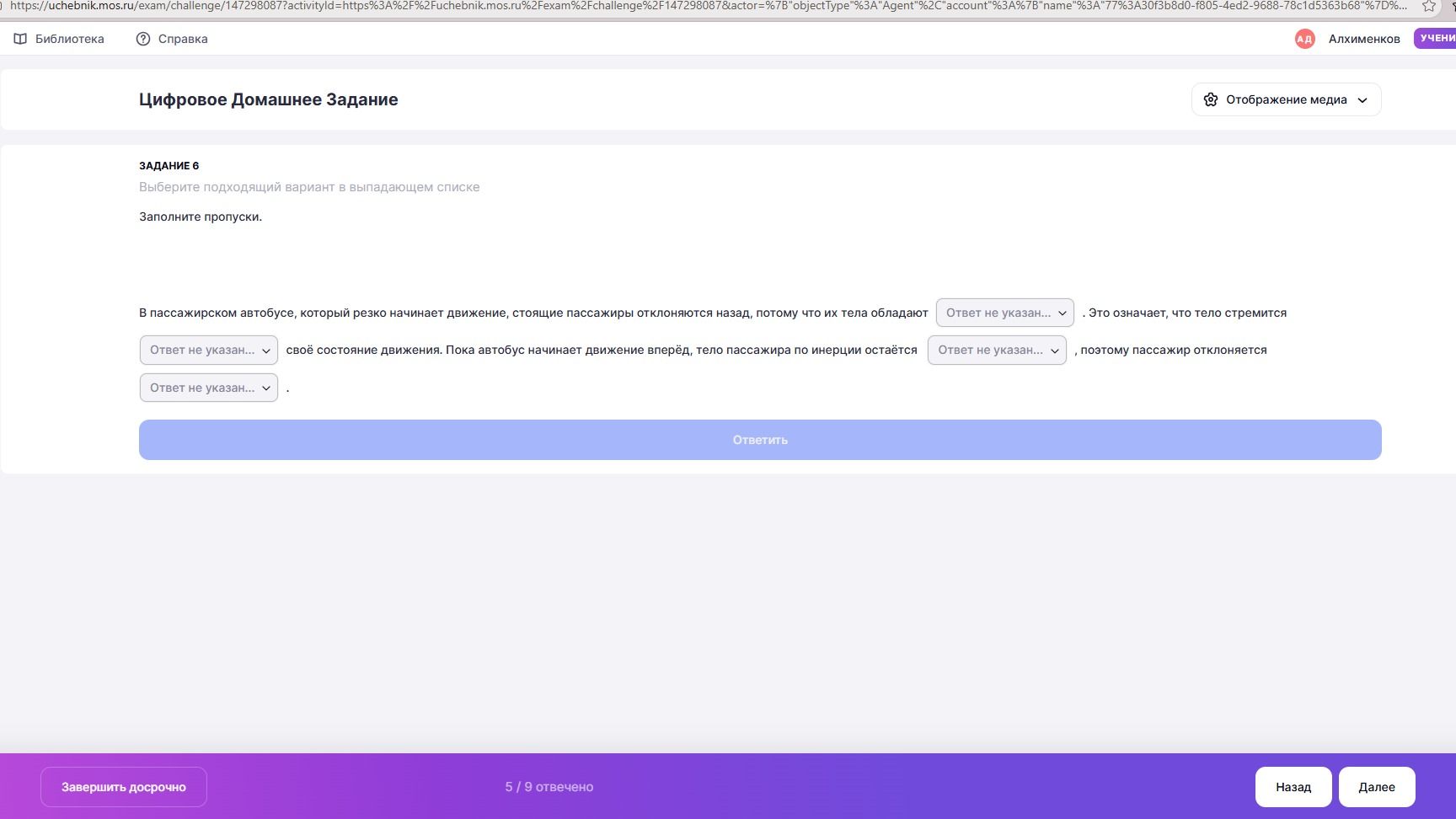Screen dimensions: 1456x819
Task: Click Завершить досрочно button
Action: pos(124,787)
